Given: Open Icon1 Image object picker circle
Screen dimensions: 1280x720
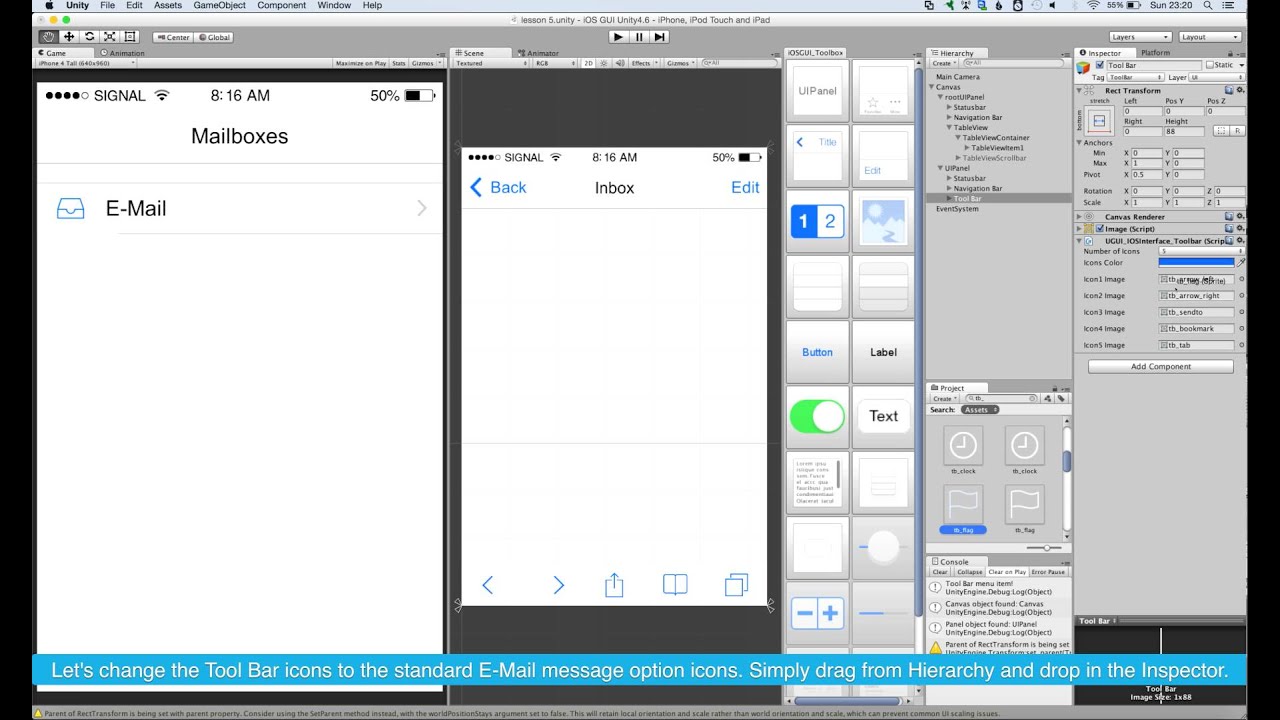Looking at the screenshot, I should (x=1242, y=279).
